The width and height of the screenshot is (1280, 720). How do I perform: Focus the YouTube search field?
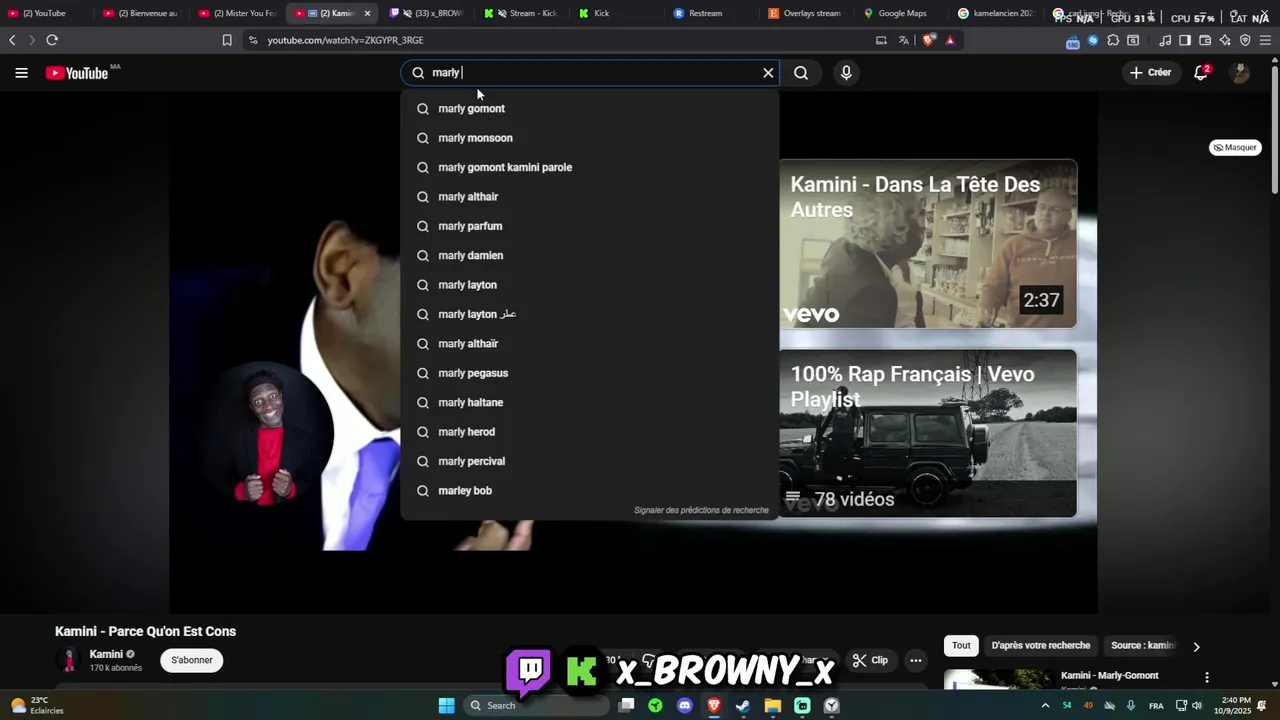click(590, 73)
